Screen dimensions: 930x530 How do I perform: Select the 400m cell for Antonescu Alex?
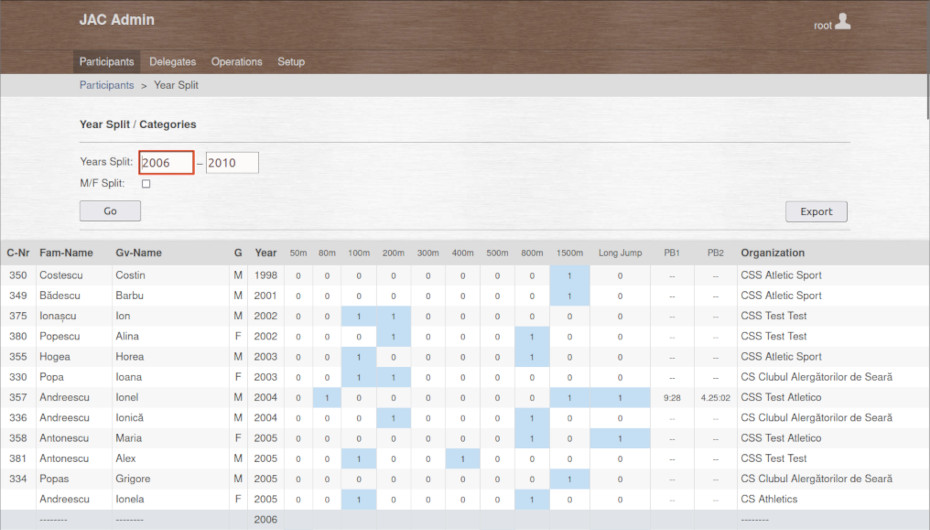[x=461, y=458]
